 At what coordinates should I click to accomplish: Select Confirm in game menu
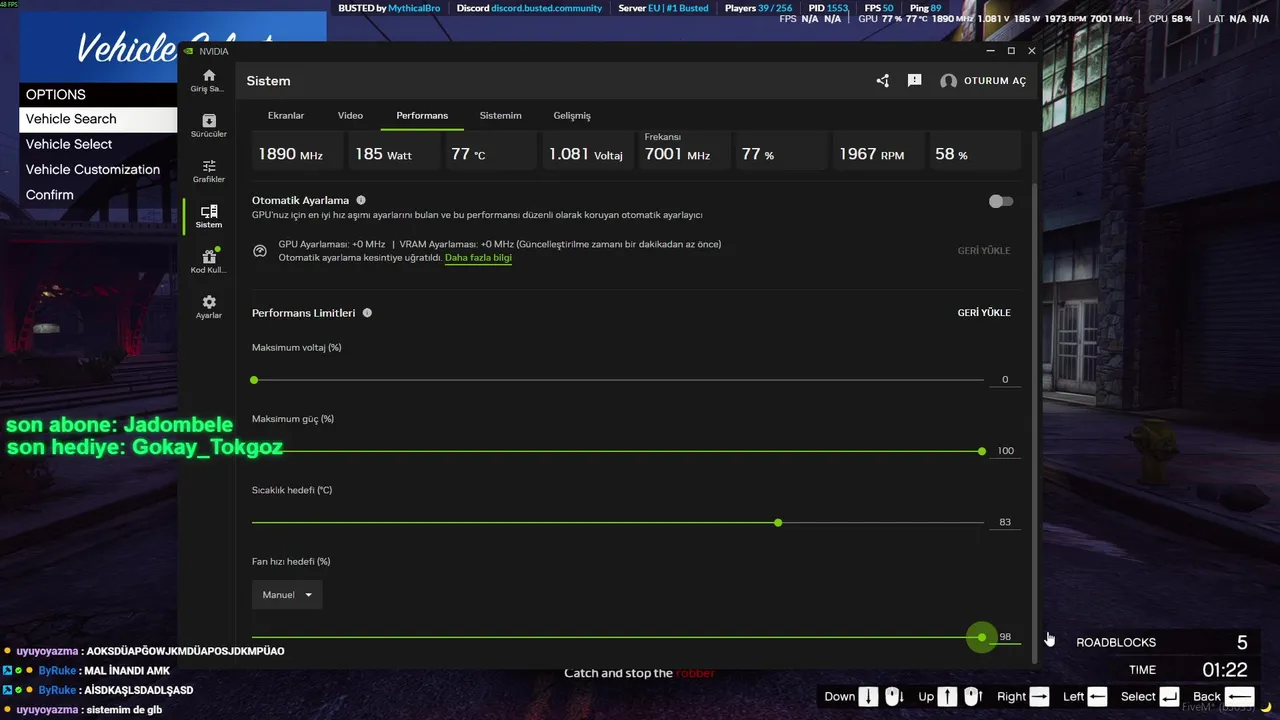[98, 195]
